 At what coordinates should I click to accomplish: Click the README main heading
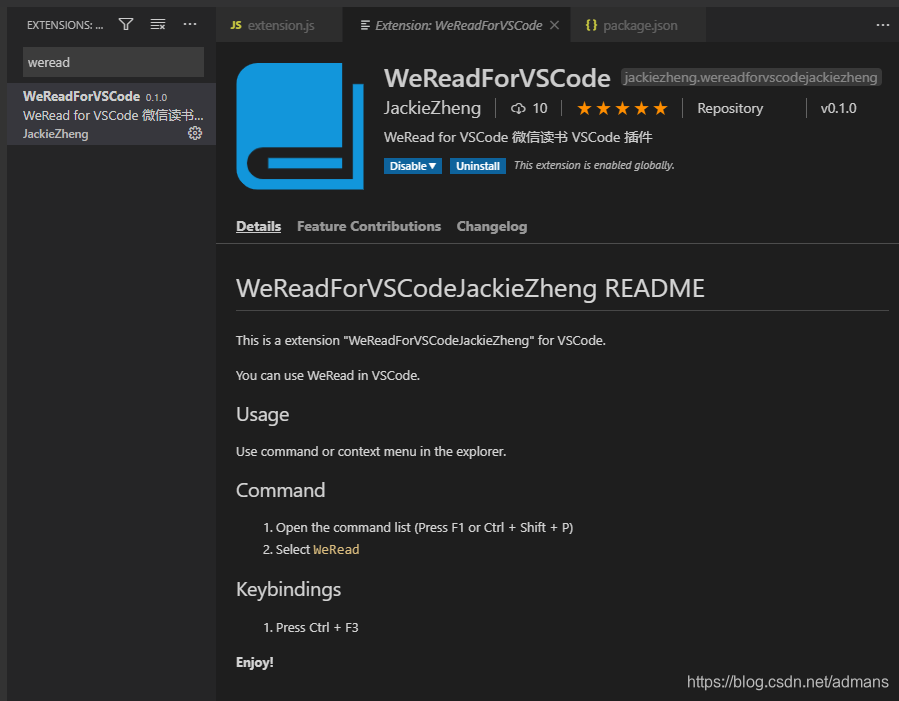pyautogui.click(x=470, y=288)
